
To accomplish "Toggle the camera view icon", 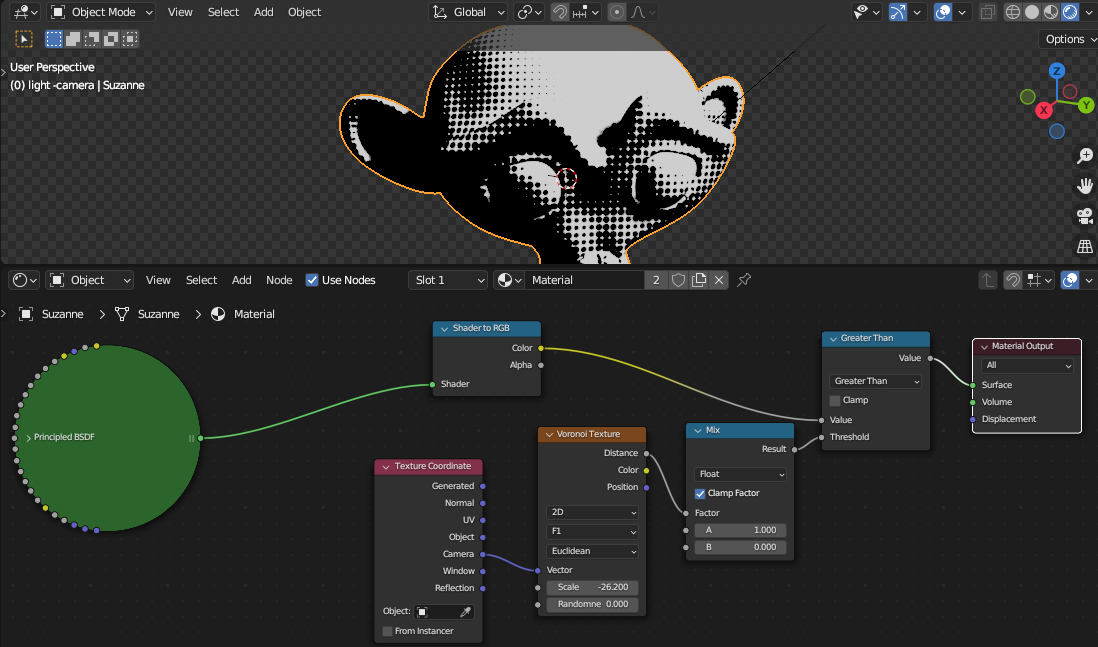I will (x=1085, y=216).
